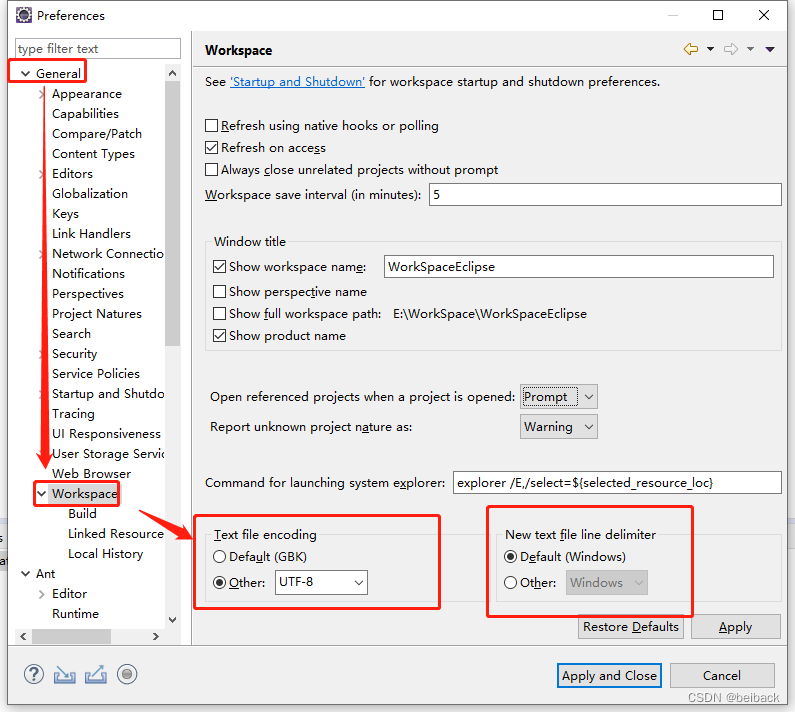Select Other line delimiter radio button
795x712 pixels.
pos(511,583)
